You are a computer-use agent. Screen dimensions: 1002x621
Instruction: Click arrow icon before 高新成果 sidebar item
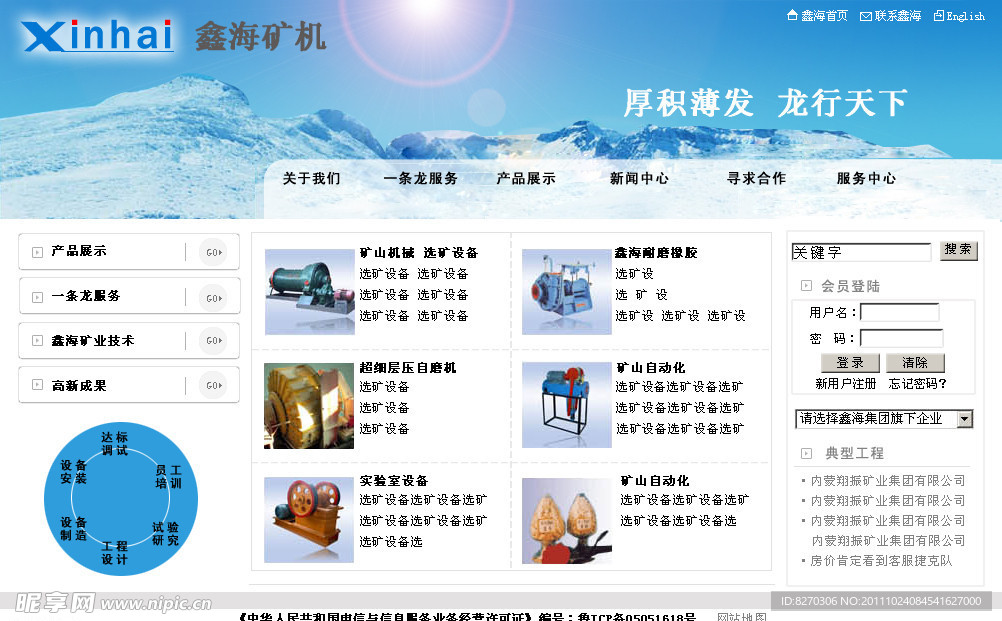point(38,385)
